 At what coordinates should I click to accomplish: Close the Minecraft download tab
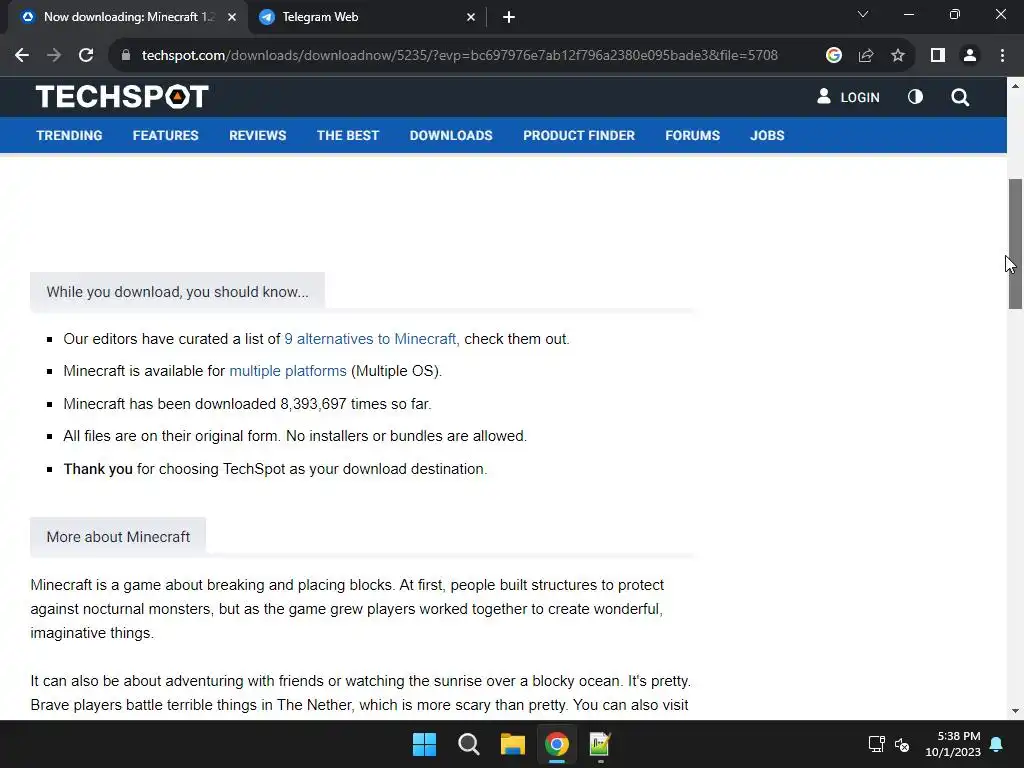(232, 17)
